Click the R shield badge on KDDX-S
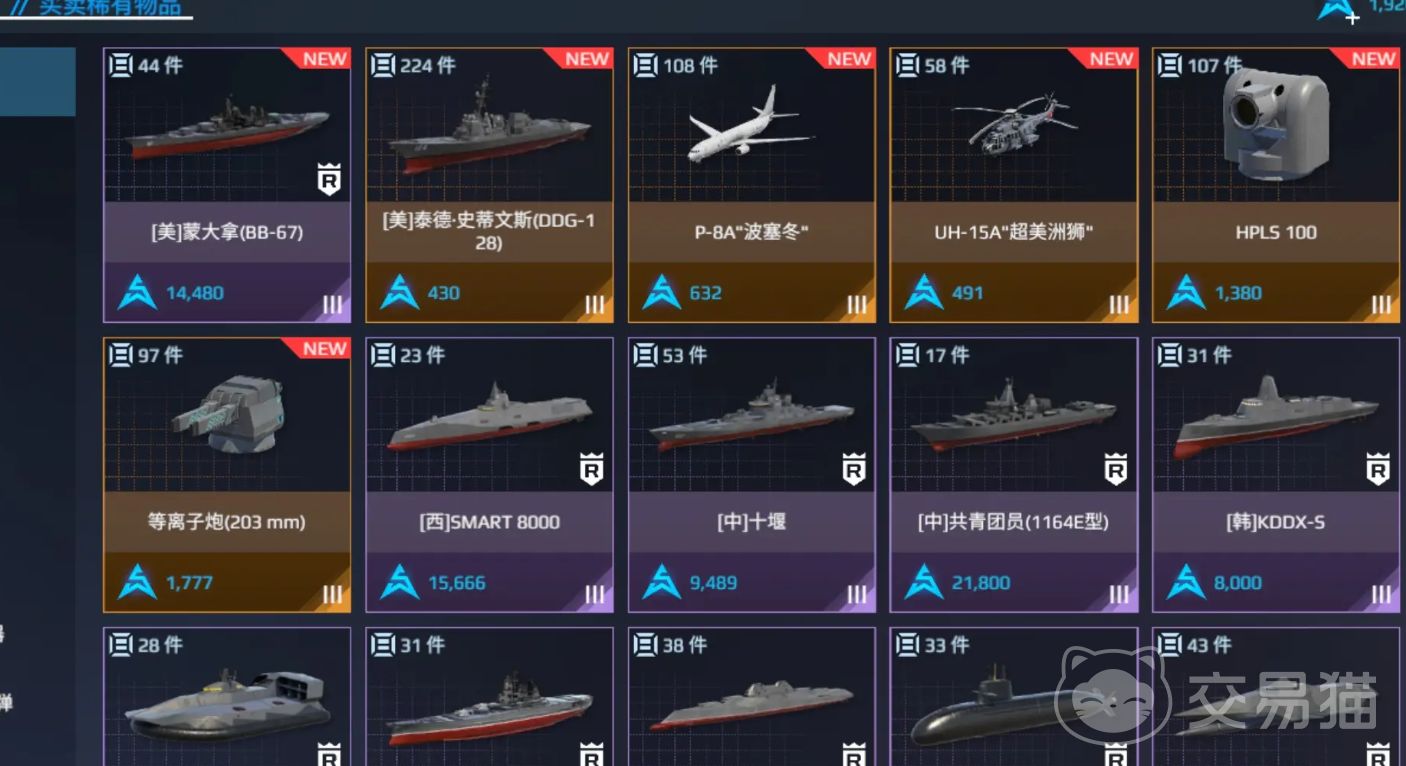The width and height of the screenshot is (1406, 766). [1378, 469]
